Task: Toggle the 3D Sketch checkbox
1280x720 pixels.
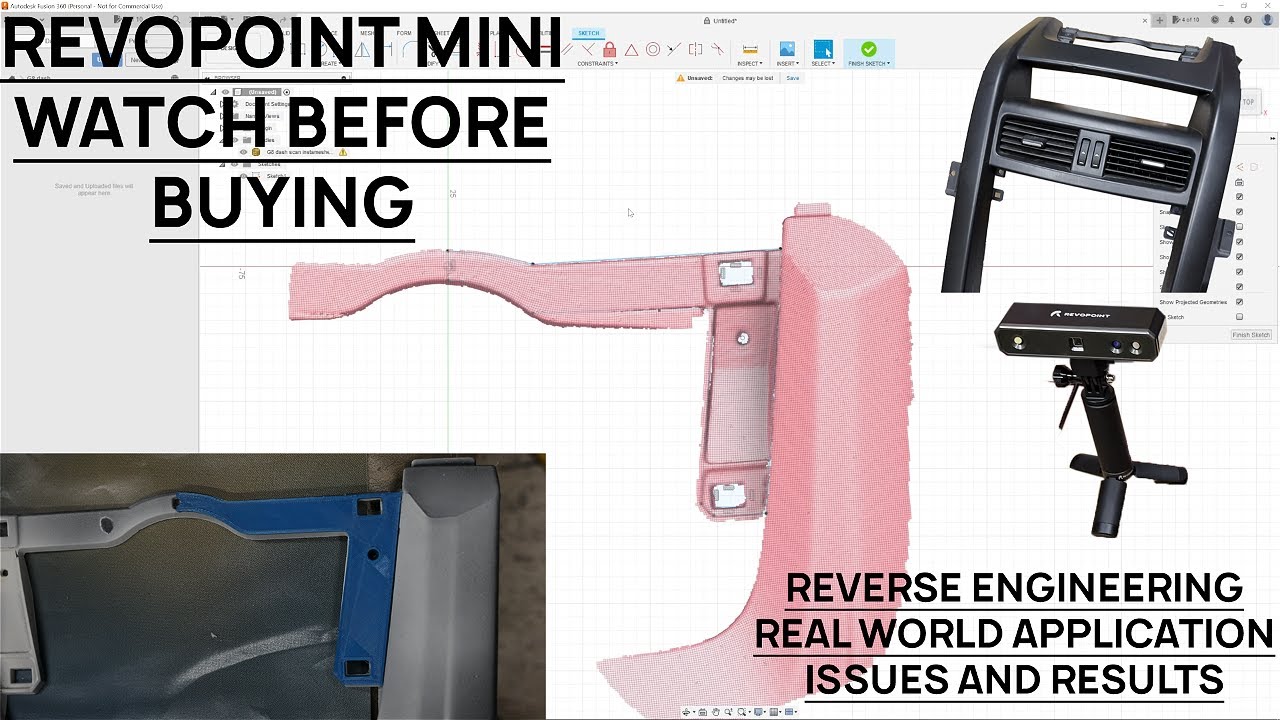Action: tap(1239, 317)
